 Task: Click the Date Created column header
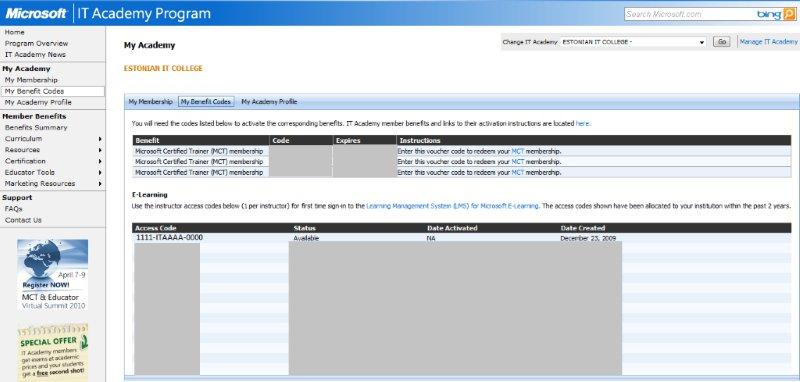point(583,228)
